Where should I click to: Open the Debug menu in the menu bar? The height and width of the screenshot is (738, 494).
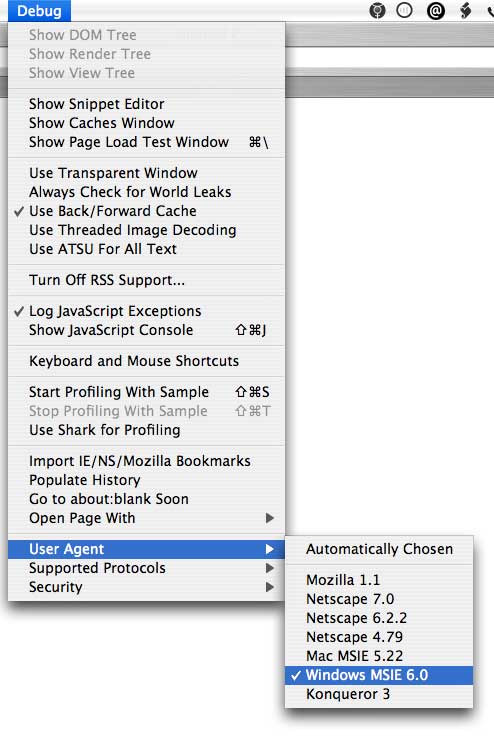[x=39, y=10]
